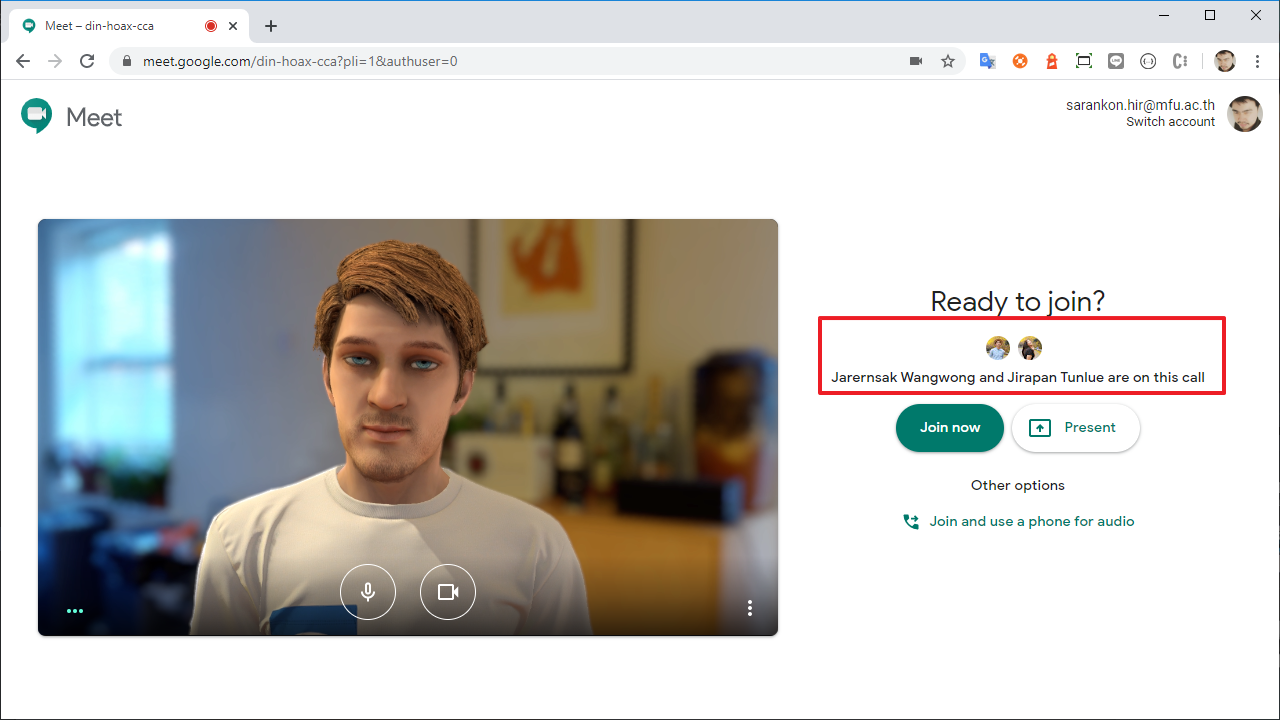The image size is (1280, 720).
Task: Open the Google account avatar picture
Action: tap(1245, 114)
